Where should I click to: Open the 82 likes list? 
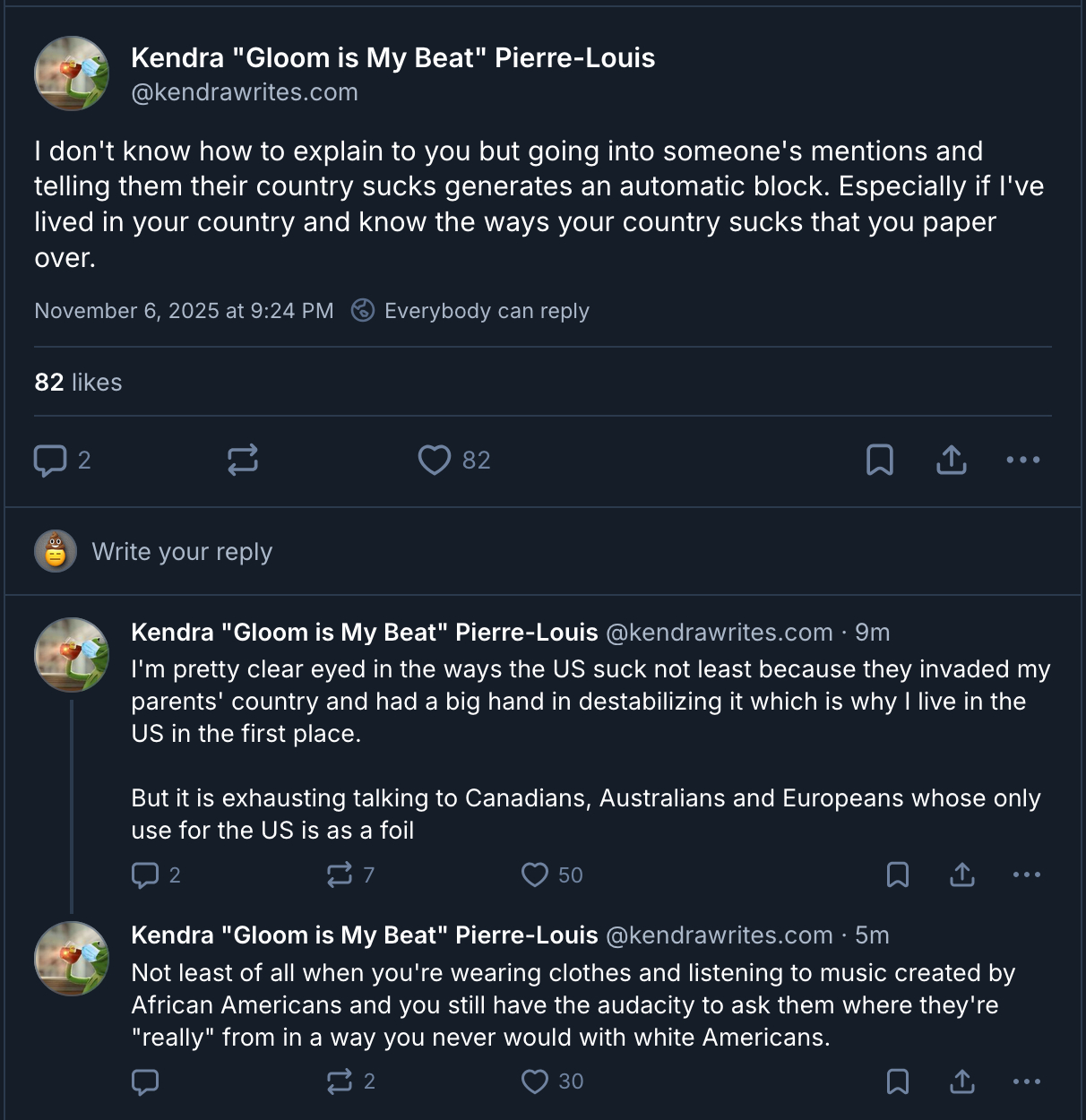[x=78, y=382]
